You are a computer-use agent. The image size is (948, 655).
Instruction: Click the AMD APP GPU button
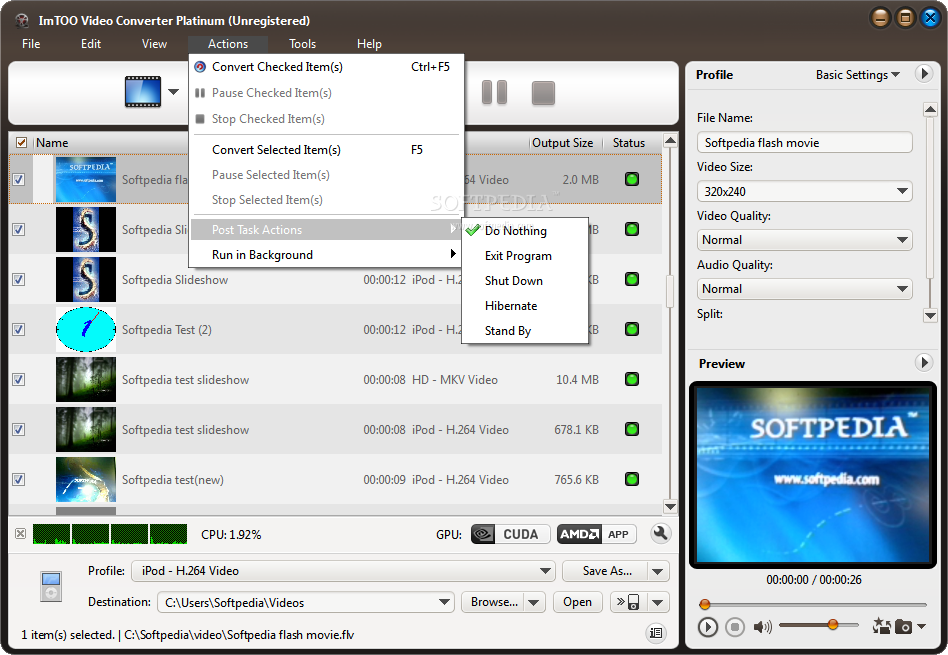pos(596,534)
